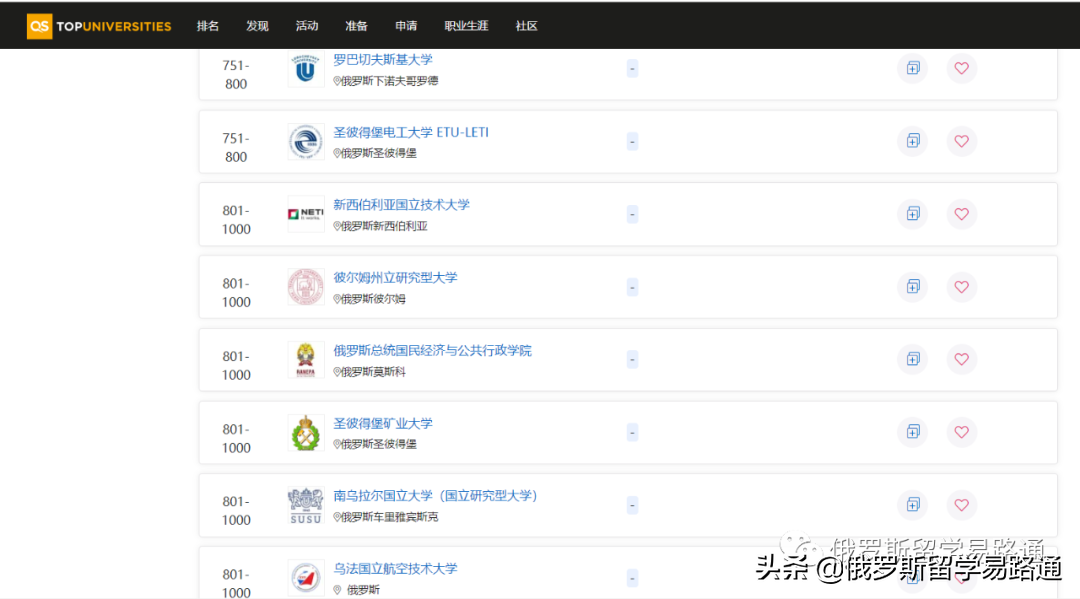Click the 乌法国立航空技术大学 logo
The width and height of the screenshot is (1080, 599).
pyautogui.click(x=306, y=578)
